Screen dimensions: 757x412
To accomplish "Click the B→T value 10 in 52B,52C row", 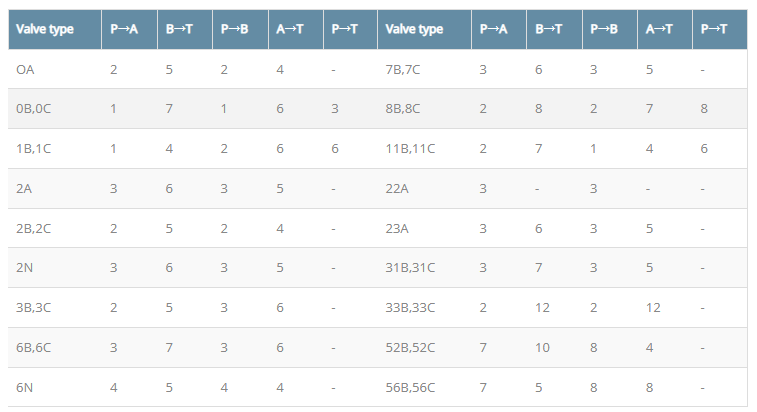I will tap(543, 347).
